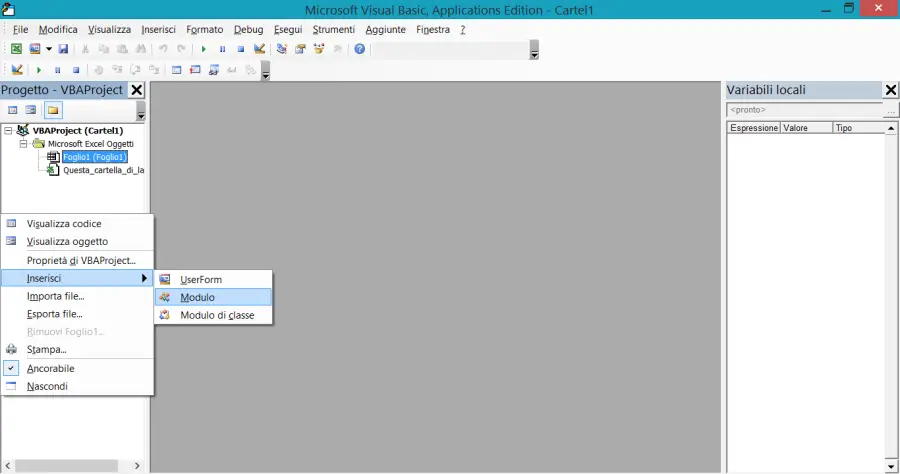The image size is (900, 474).
Task: Choose UserForm from the Inserisci submenu
Action: [x=213, y=279]
